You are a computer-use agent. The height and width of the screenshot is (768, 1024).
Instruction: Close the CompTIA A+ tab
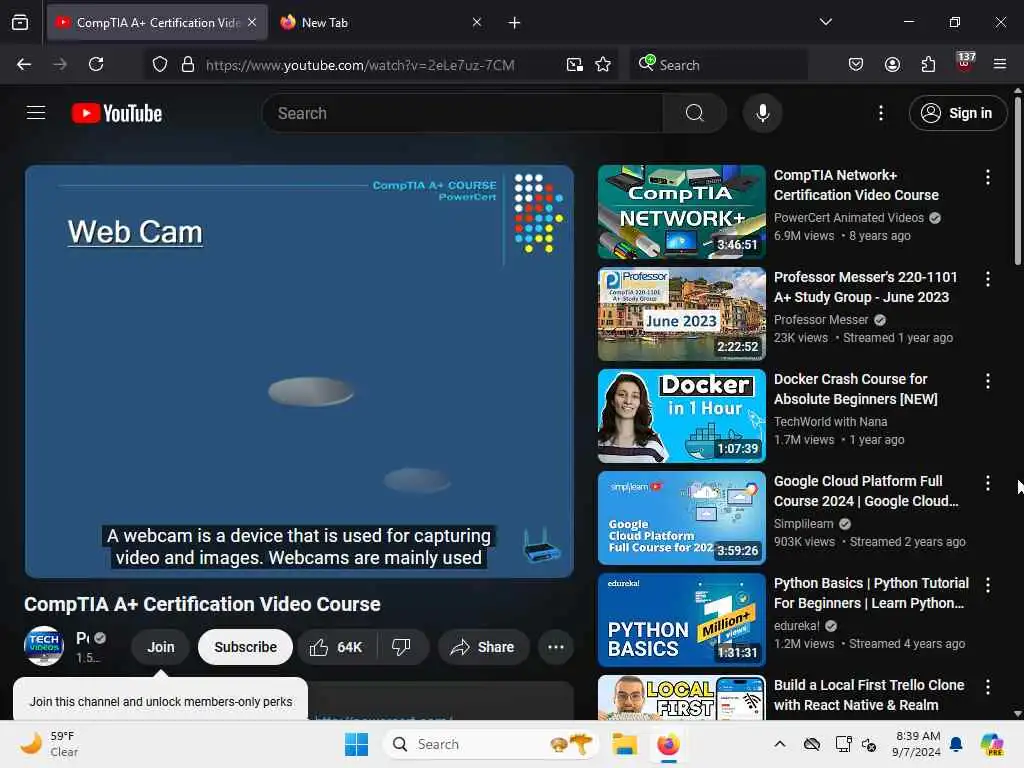point(252,22)
